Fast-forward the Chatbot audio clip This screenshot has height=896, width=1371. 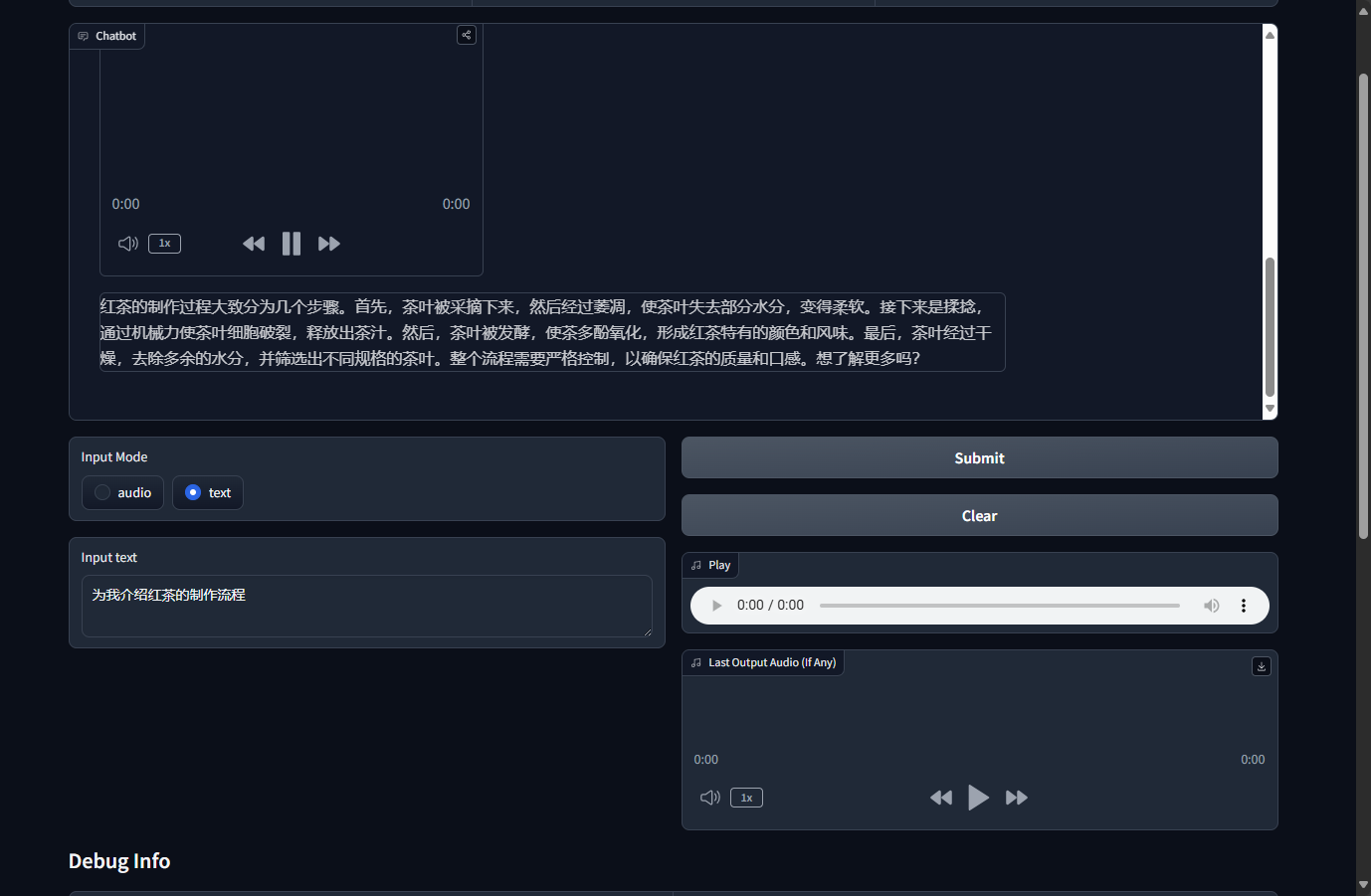pos(329,244)
